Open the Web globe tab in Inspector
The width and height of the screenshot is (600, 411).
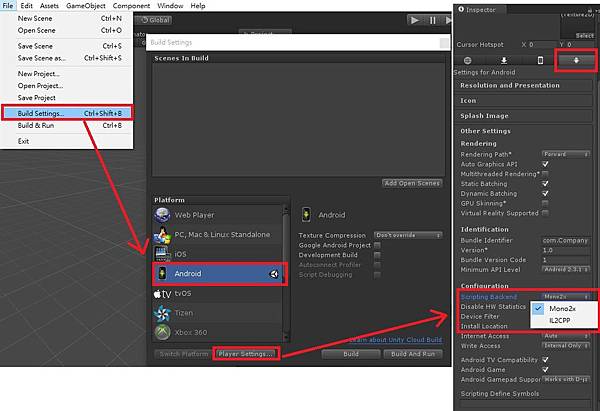467,60
